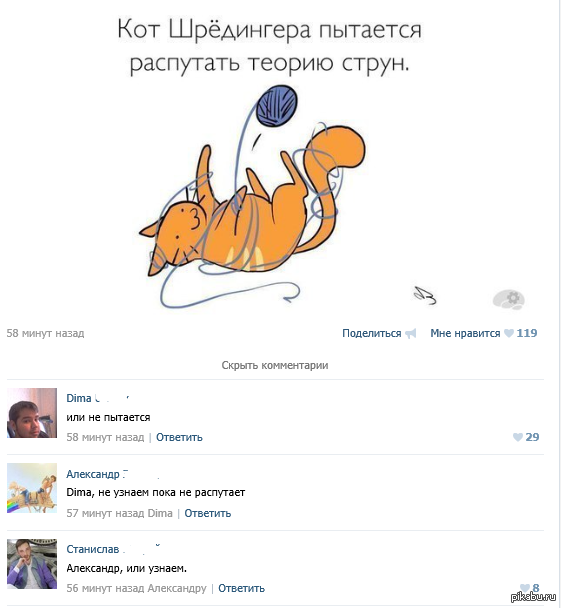The image size is (561, 608).
Task: Click the blue yarn ball in the drawing
Action: tap(277, 106)
